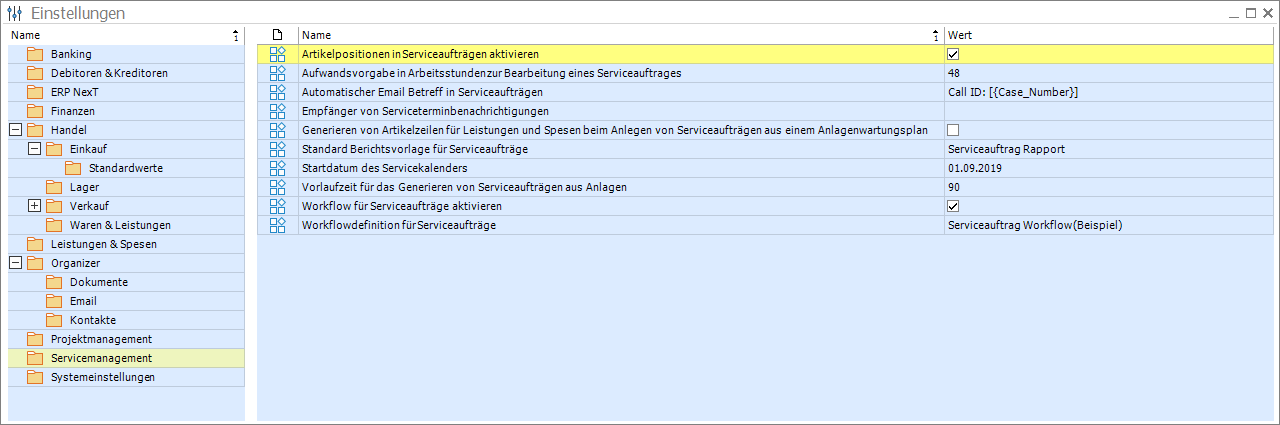Image resolution: width=1280 pixels, height=425 pixels.
Task: Click the Systemeinstellungen folder icon
Action: click(x=35, y=377)
